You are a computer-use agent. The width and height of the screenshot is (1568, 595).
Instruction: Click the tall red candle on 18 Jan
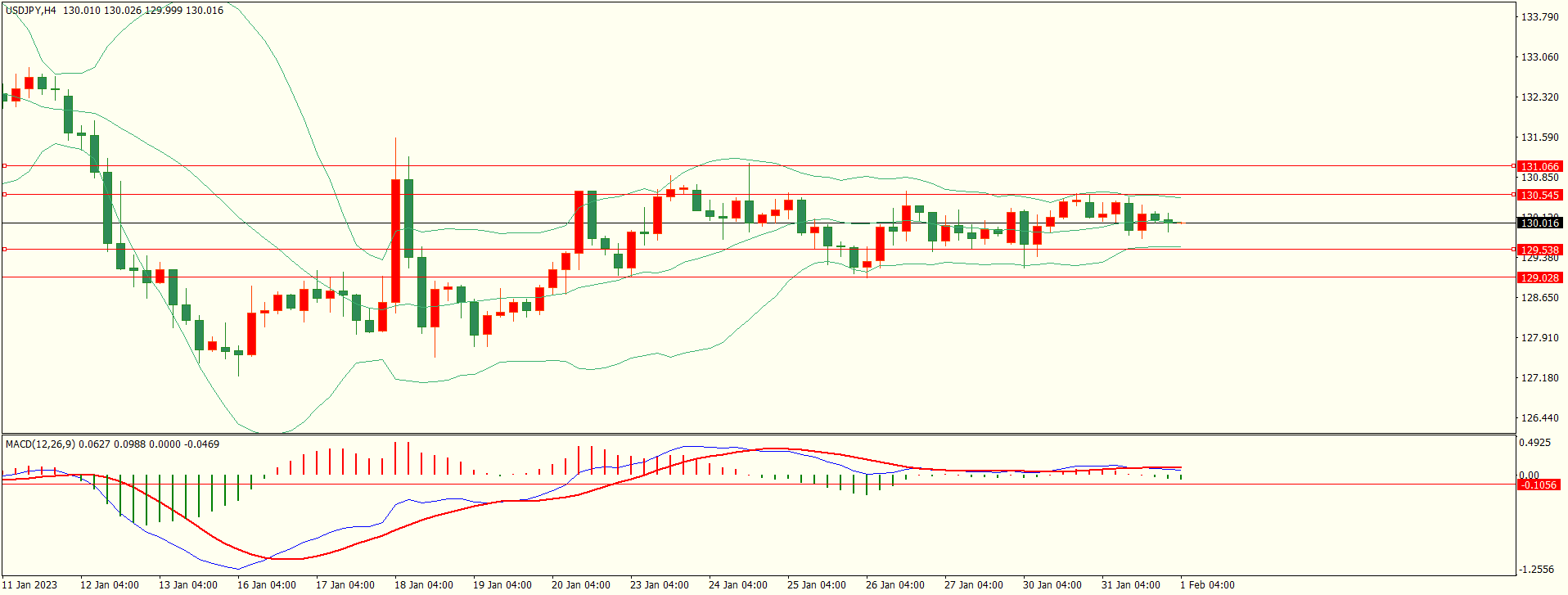tap(396, 241)
